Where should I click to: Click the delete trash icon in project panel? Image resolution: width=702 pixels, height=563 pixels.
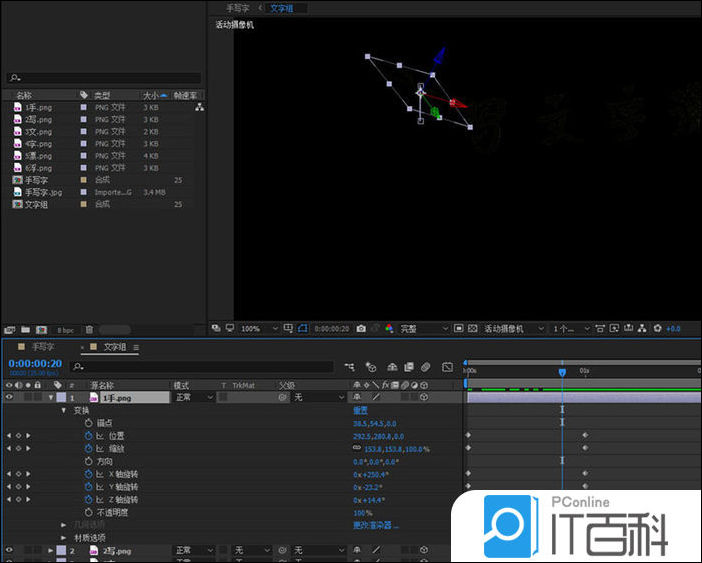click(89, 329)
